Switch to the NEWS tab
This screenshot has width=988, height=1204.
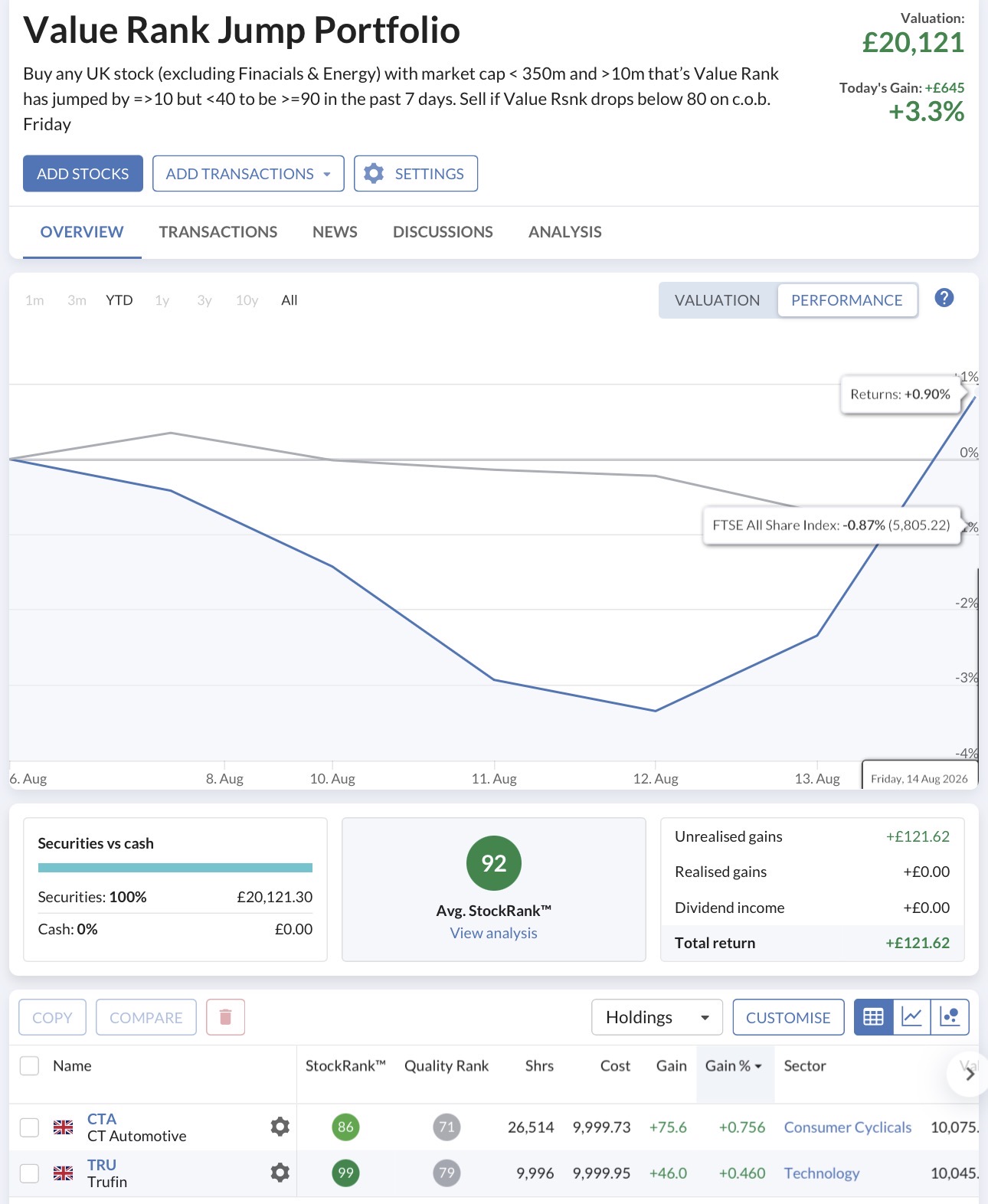[x=335, y=232]
